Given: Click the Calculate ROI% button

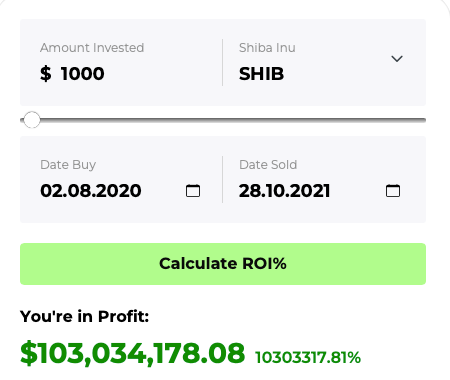Looking at the screenshot, I should (x=223, y=264).
